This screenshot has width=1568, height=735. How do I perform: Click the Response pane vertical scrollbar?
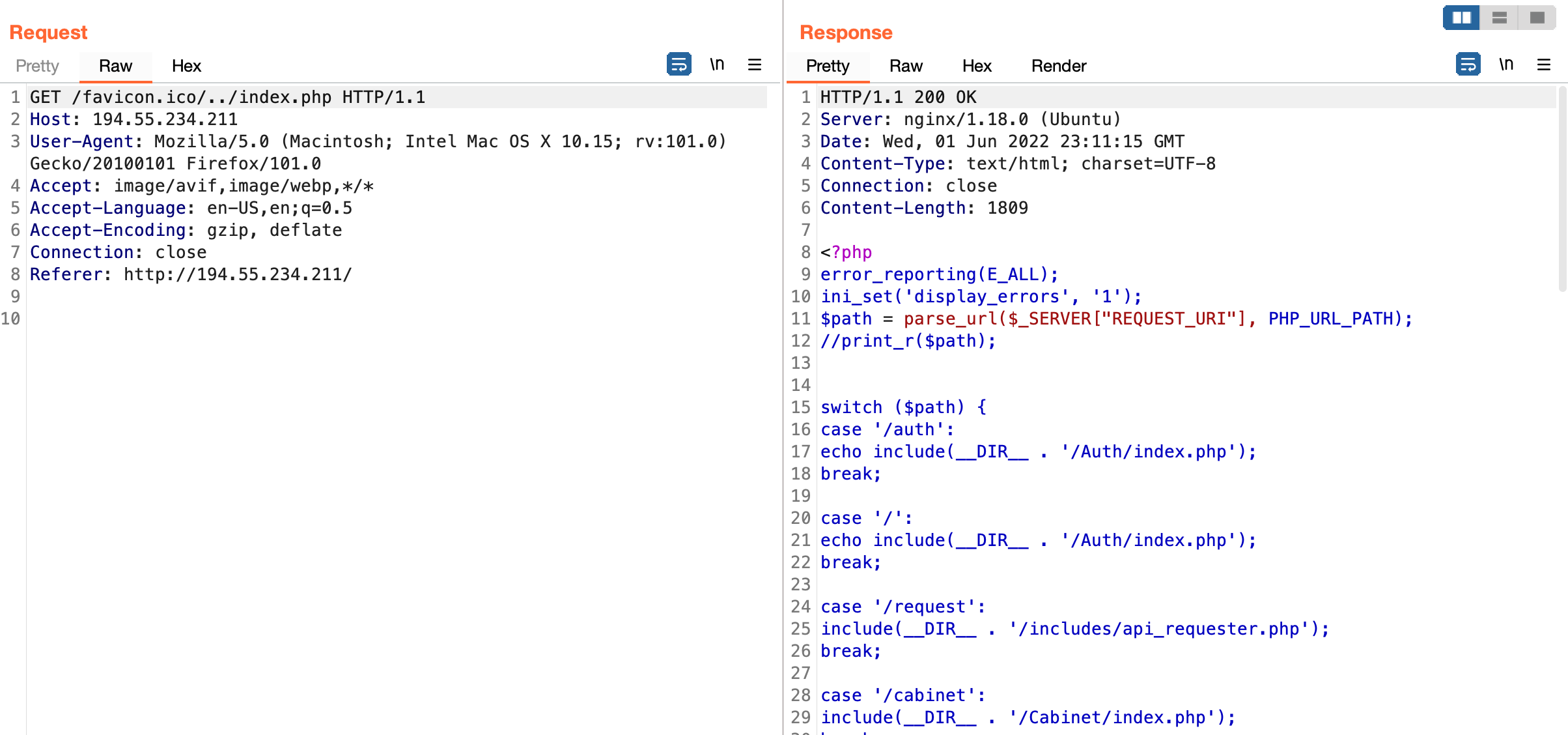click(1561, 189)
